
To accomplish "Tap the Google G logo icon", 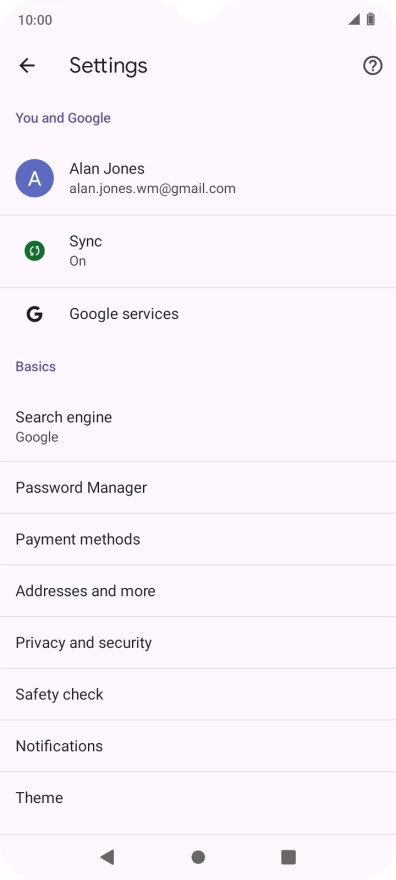I will click(x=35, y=314).
